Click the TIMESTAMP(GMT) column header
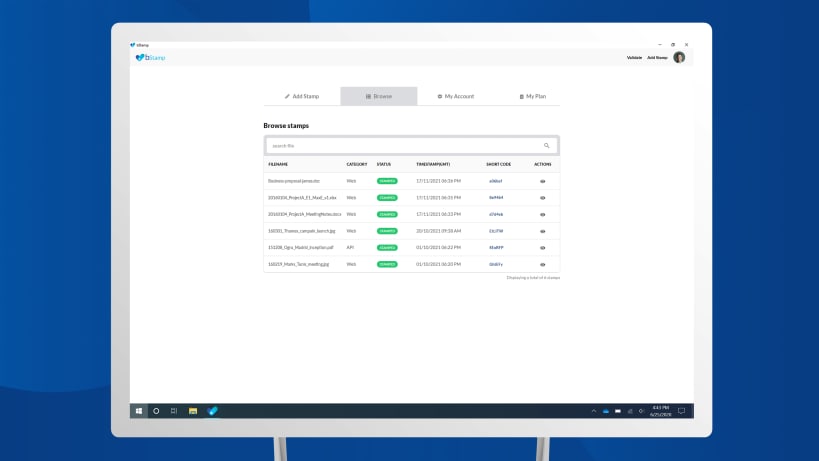819x461 pixels. pos(433,164)
